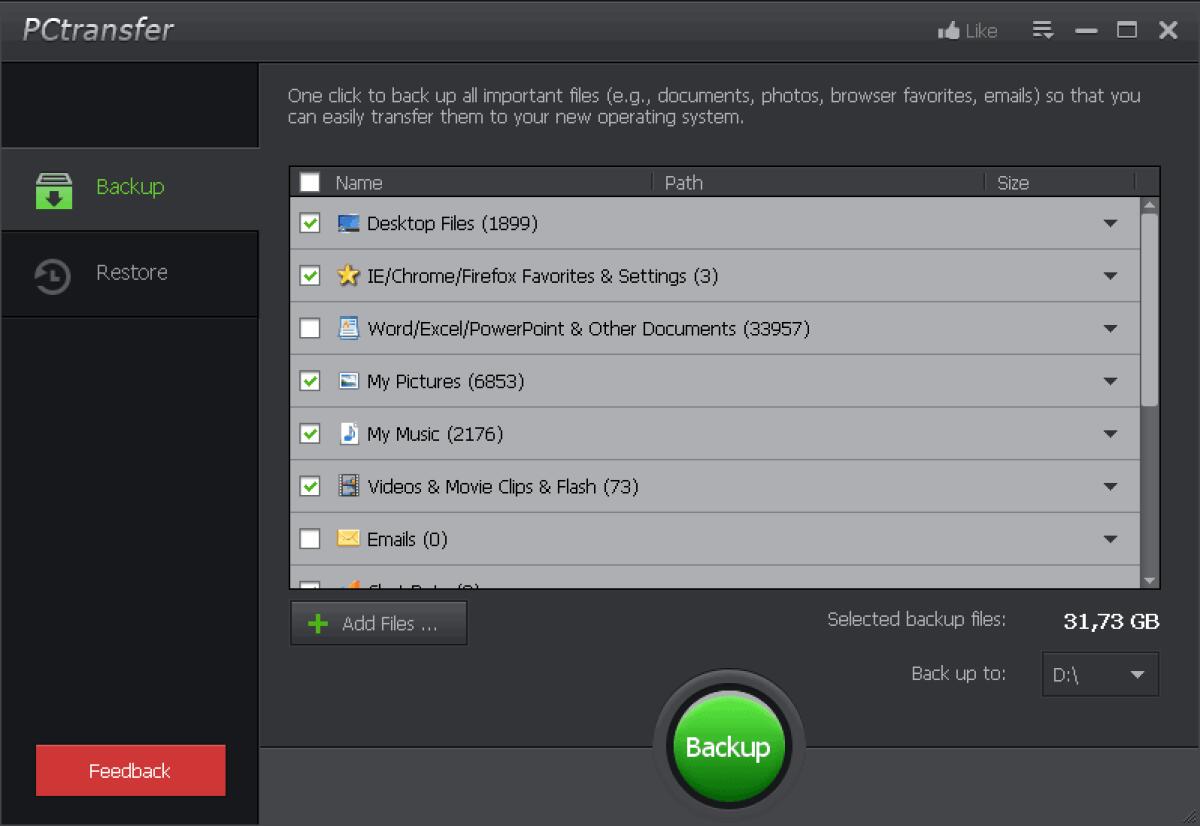Click the picture icon on My Pictures row

pyautogui.click(x=348, y=381)
